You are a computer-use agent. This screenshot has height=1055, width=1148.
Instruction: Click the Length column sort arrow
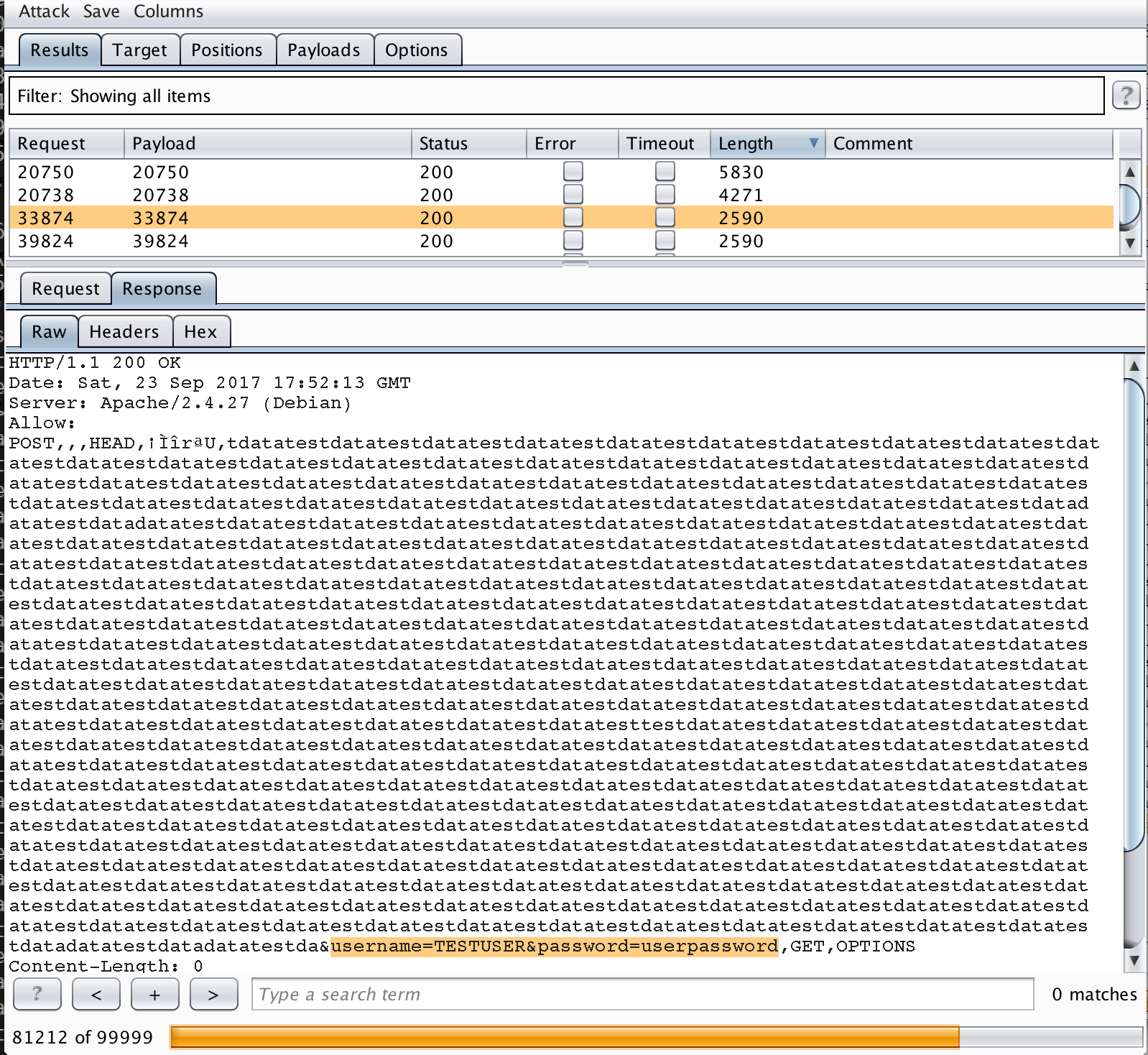pyautogui.click(x=813, y=143)
